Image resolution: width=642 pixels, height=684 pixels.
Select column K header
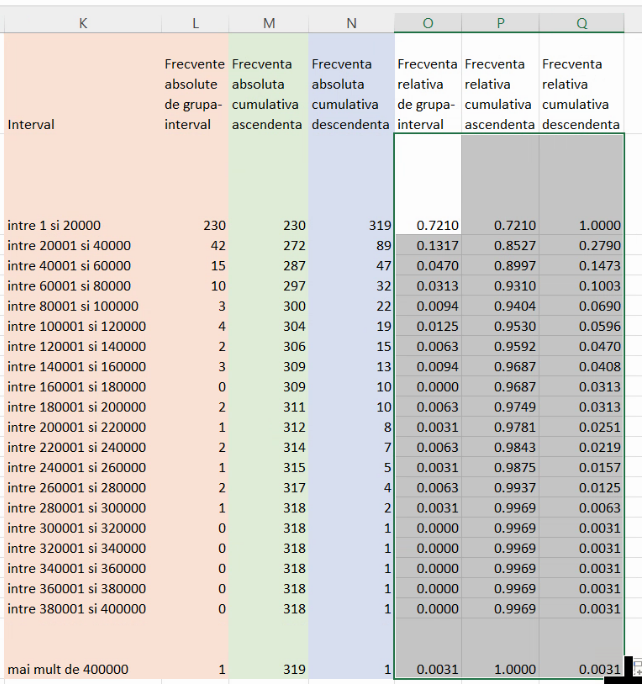pos(82,23)
